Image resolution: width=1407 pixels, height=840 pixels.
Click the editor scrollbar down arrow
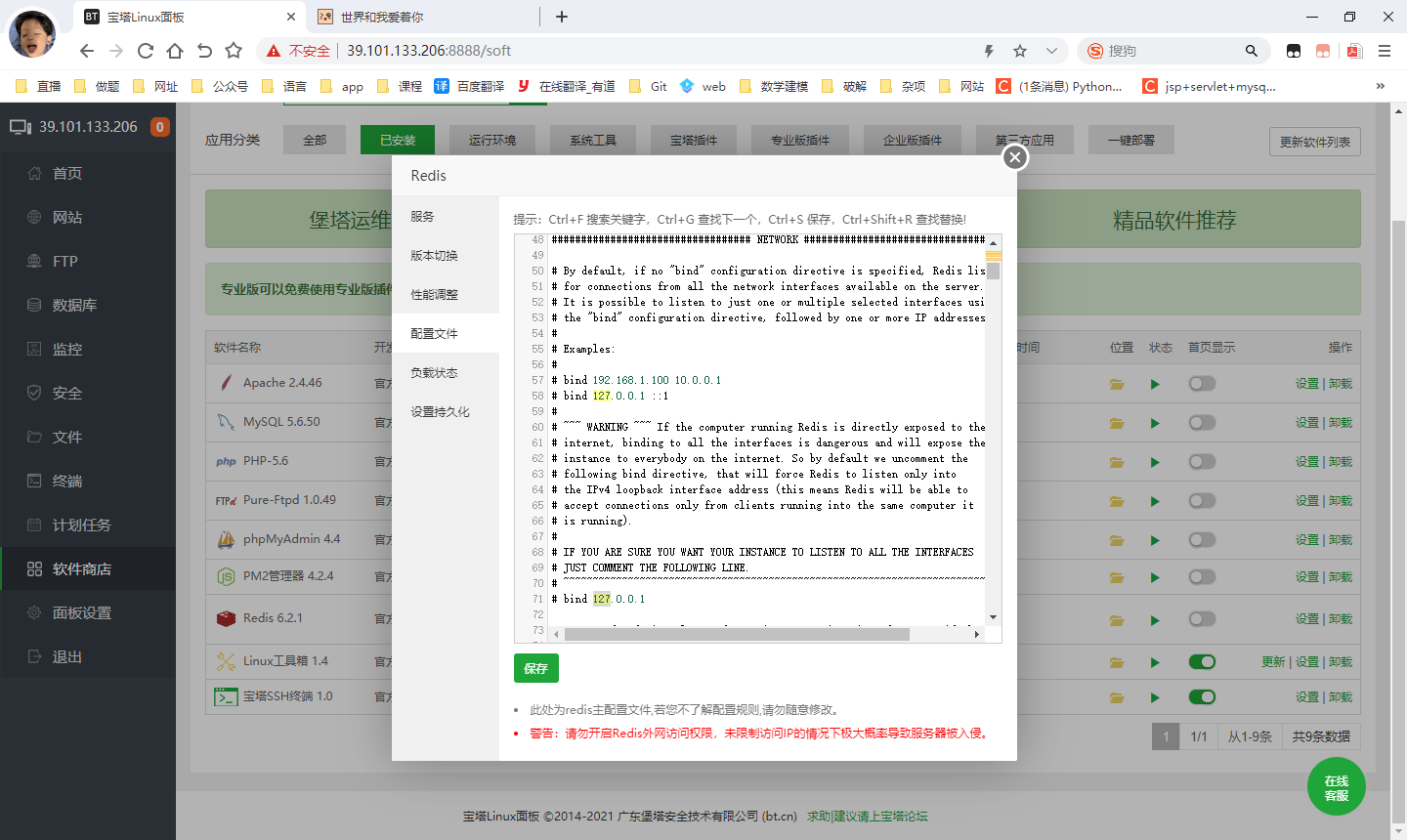pyautogui.click(x=993, y=617)
